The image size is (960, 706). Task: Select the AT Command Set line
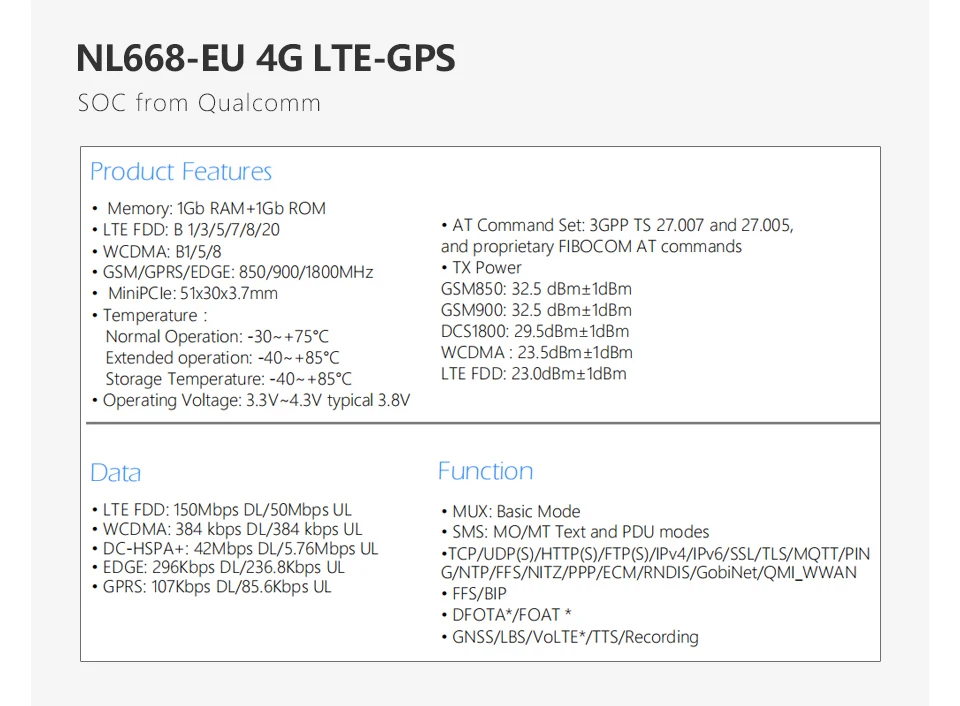pos(617,226)
